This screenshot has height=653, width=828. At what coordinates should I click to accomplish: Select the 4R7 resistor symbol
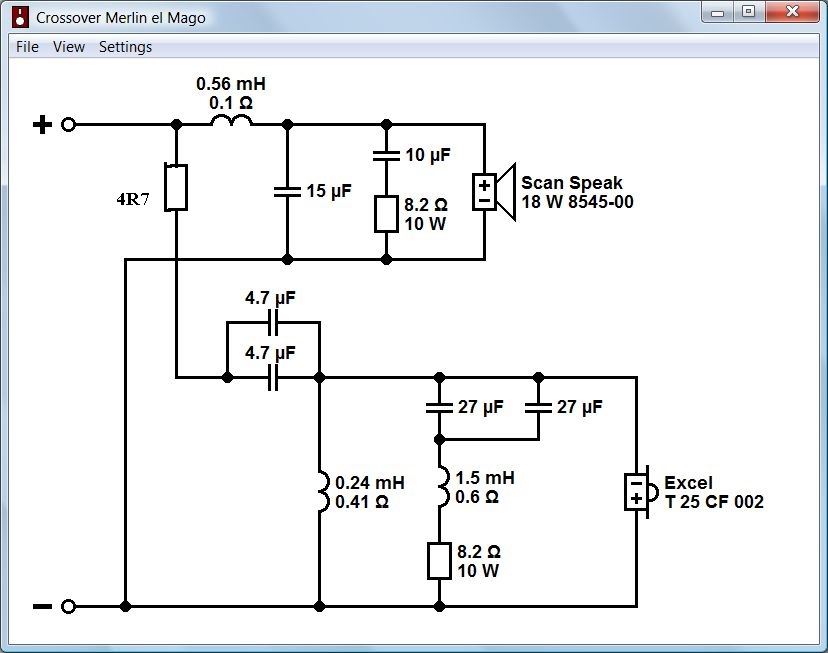(x=176, y=187)
